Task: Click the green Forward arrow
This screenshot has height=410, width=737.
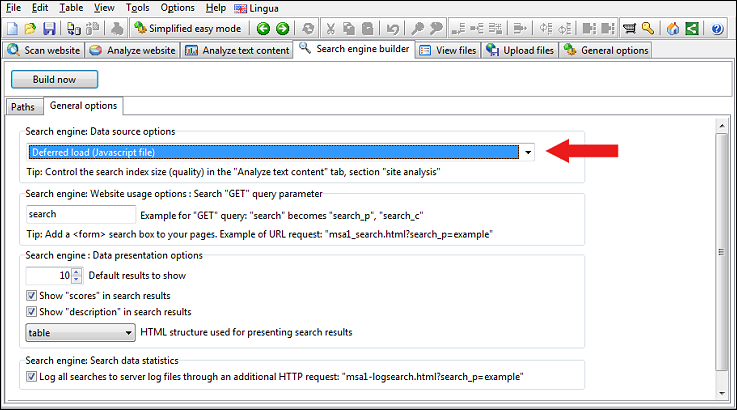Action: [x=282, y=29]
